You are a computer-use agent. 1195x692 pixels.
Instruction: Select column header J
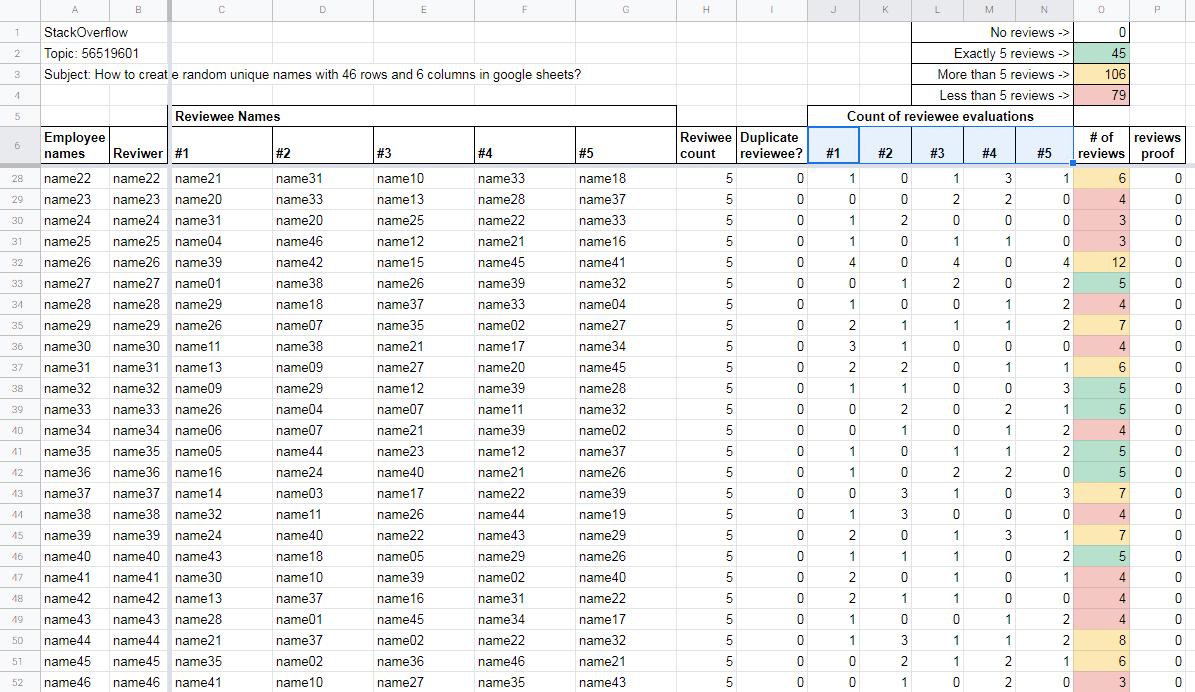pyautogui.click(x=833, y=10)
